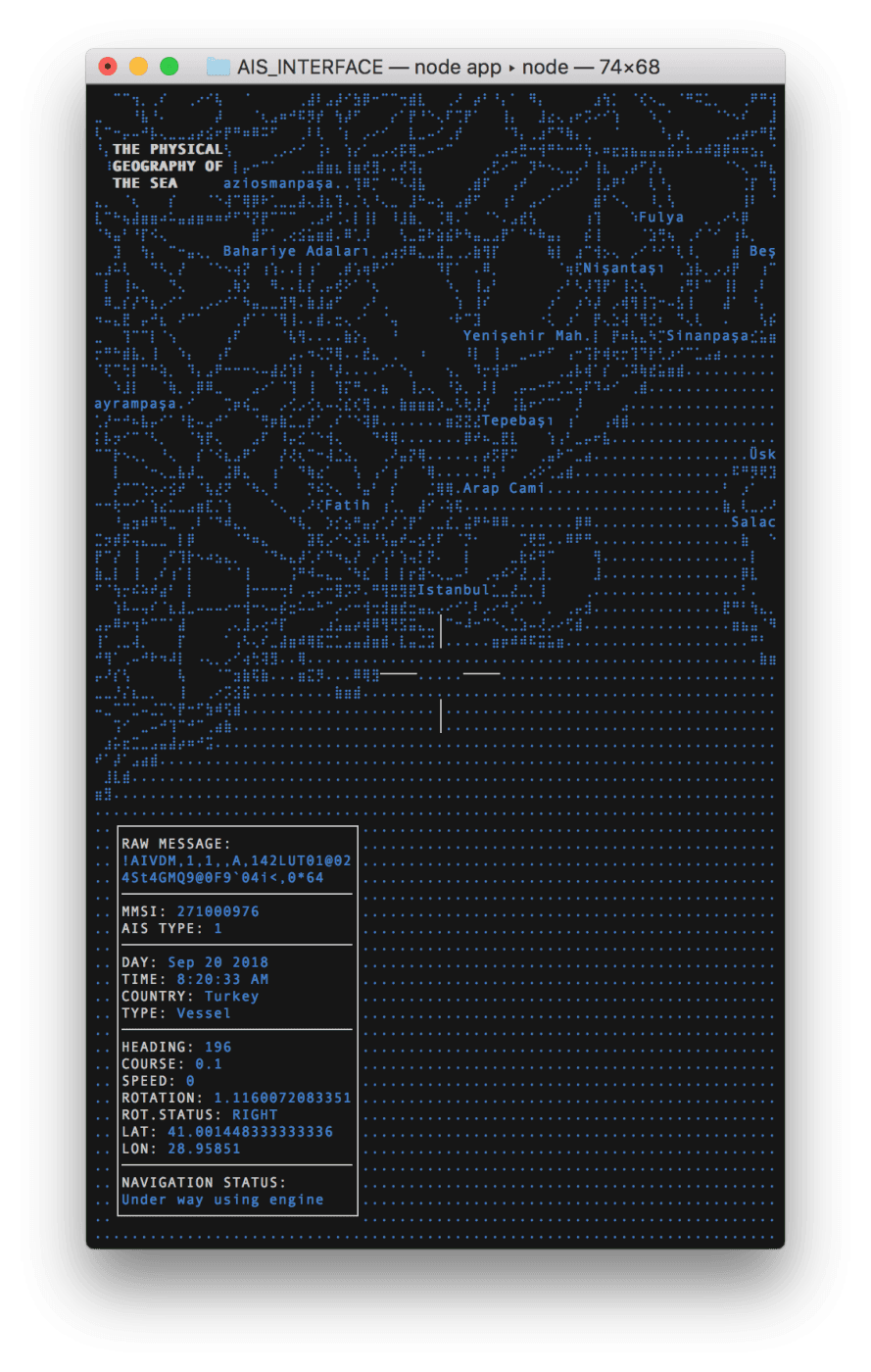Click raw message line '!AIVDM,1,1,,A,142LUT01@02'
This screenshot has width=871, height=1372.
pyautogui.click(x=236, y=860)
